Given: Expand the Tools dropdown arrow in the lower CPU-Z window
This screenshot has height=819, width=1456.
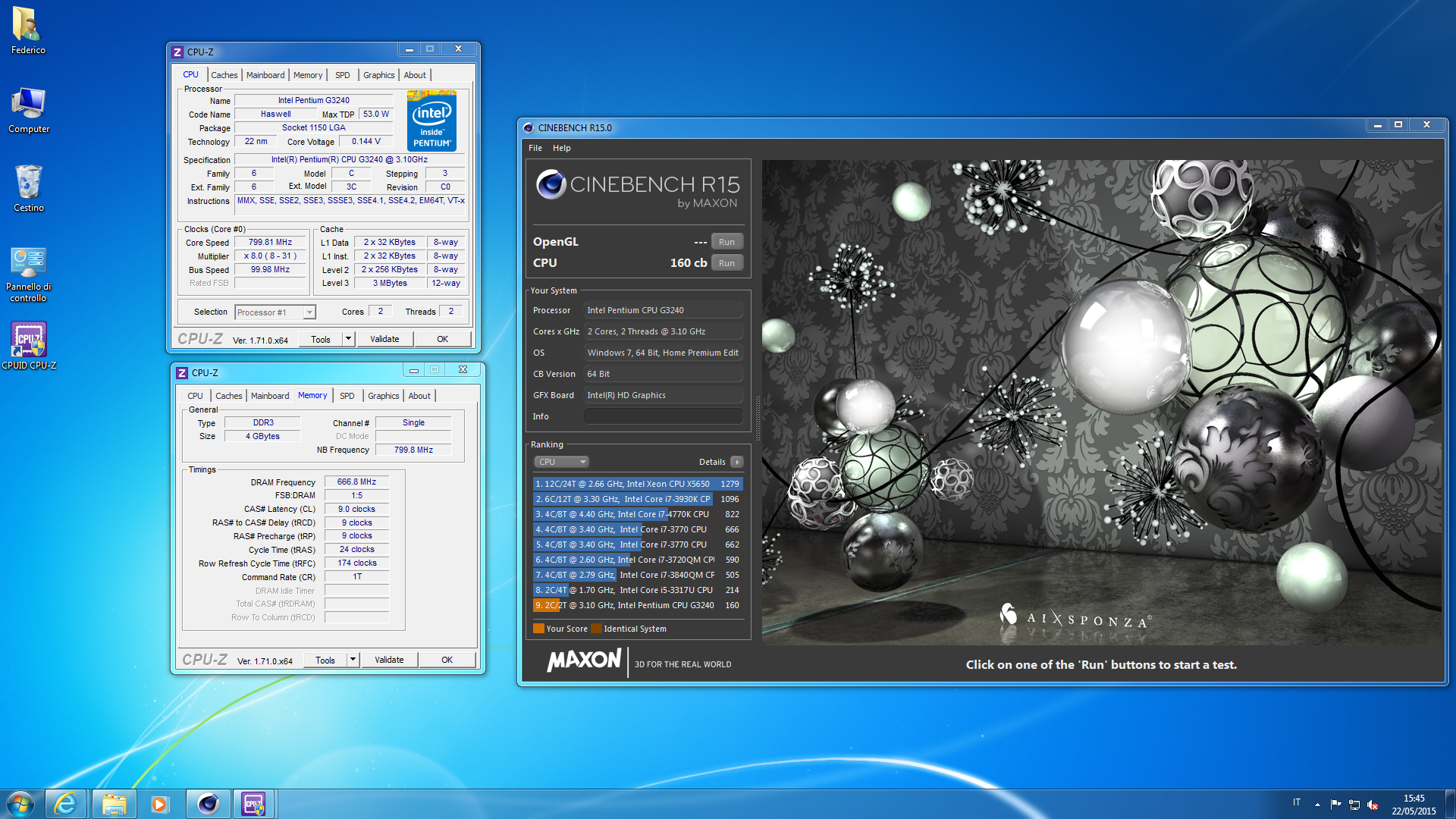Looking at the screenshot, I should (x=353, y=660).
